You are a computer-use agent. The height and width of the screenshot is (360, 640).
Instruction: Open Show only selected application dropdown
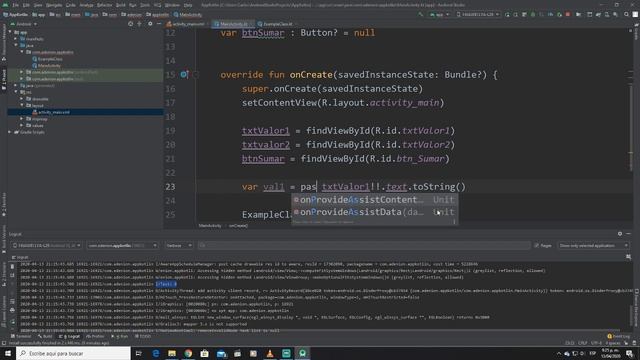[x=593, y=245]
